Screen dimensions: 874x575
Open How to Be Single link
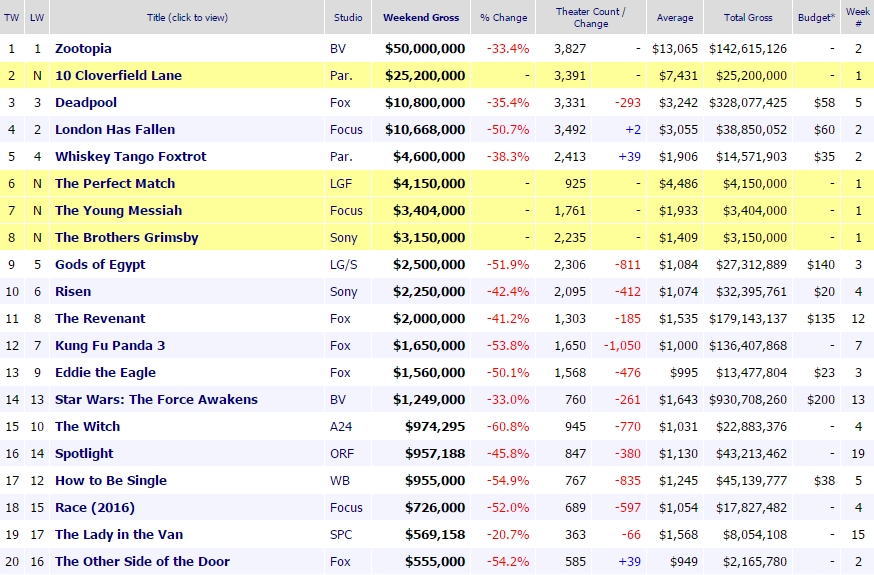pyautogui.click(x=111, y=481)
